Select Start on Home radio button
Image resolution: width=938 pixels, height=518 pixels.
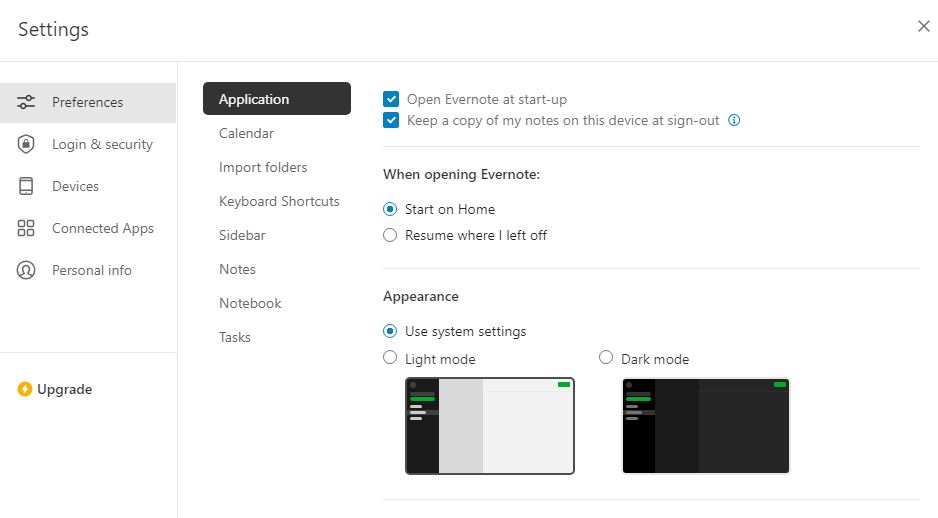click(390, 209)
